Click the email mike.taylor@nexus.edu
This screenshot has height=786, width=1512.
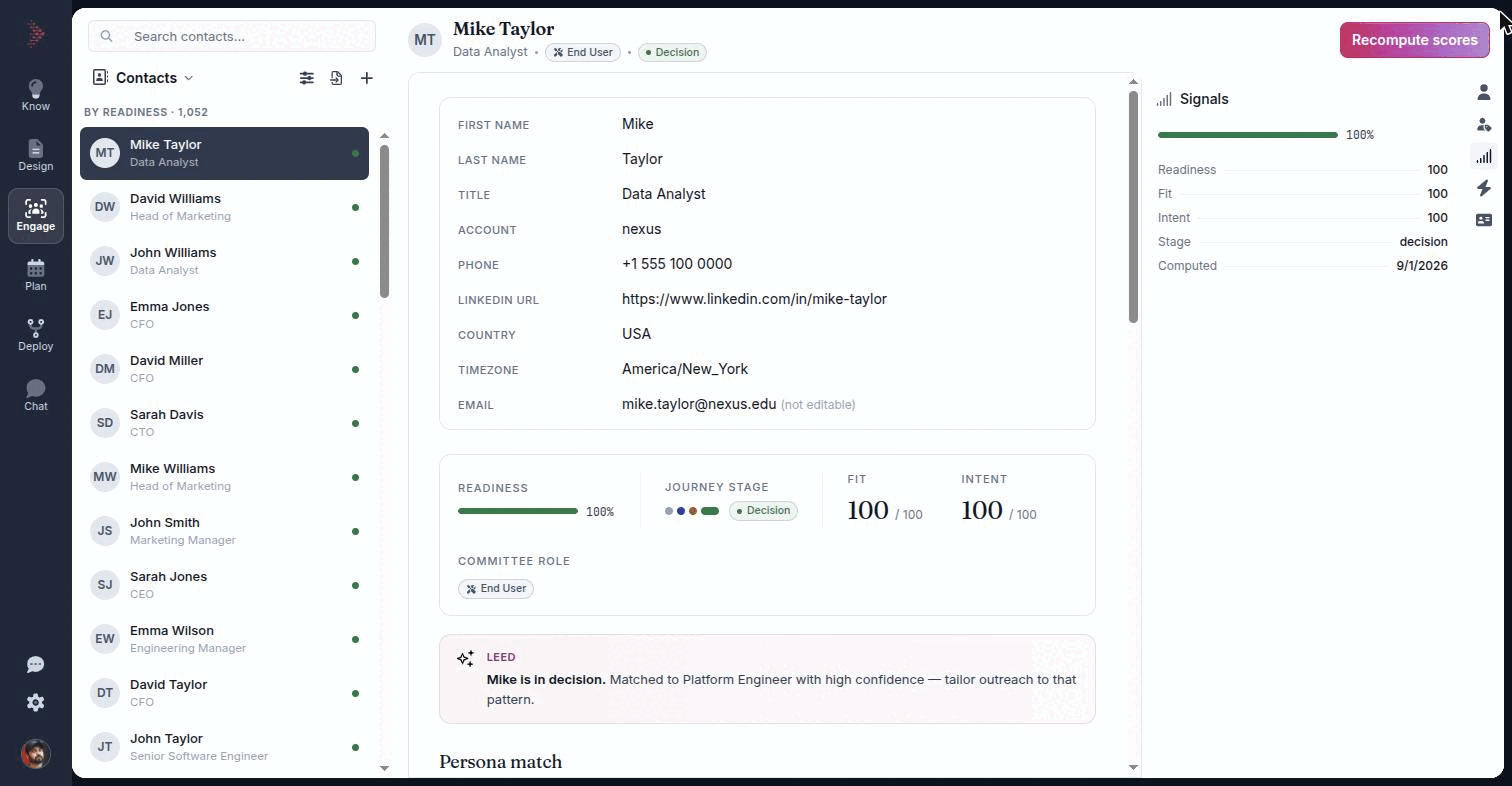(699, 404)
